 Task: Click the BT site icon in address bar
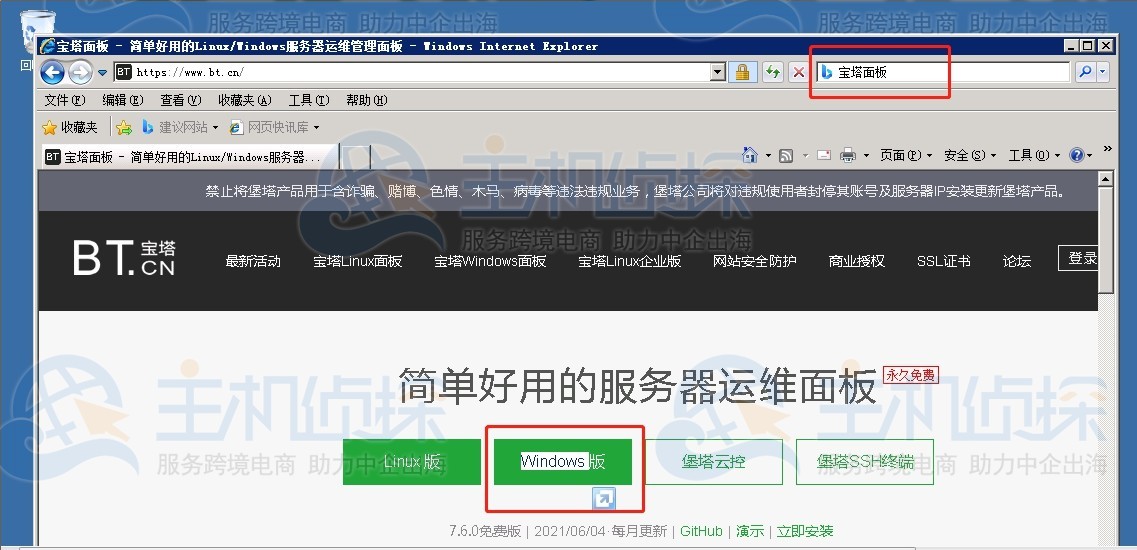click(x=124, y=72)
